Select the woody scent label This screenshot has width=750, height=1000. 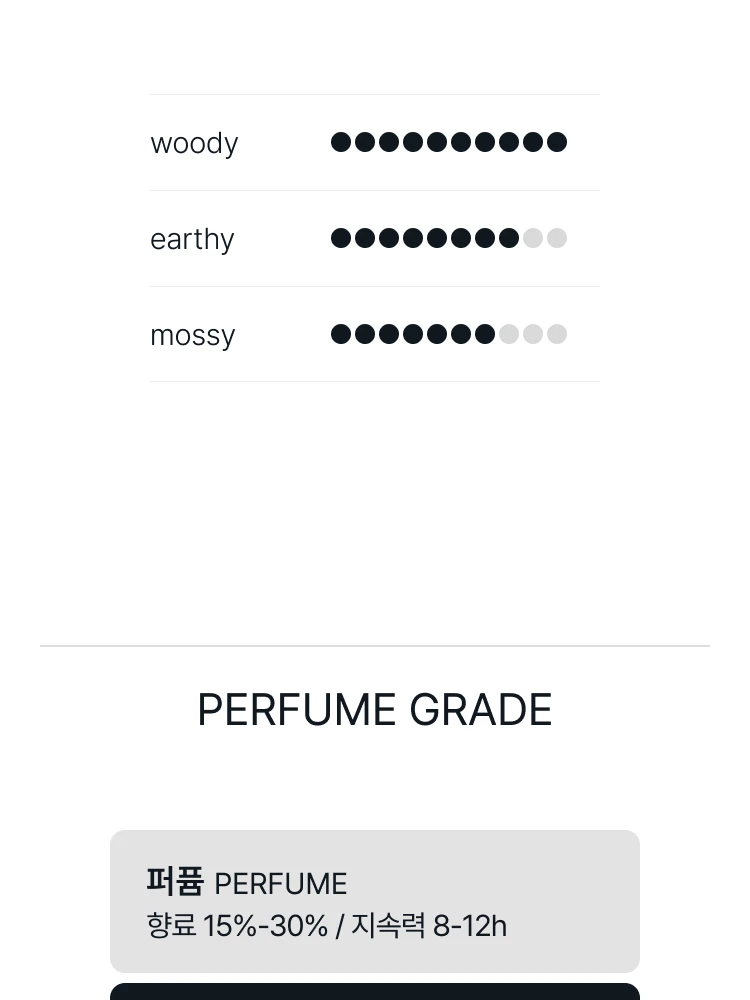click(x=194, y=143)
